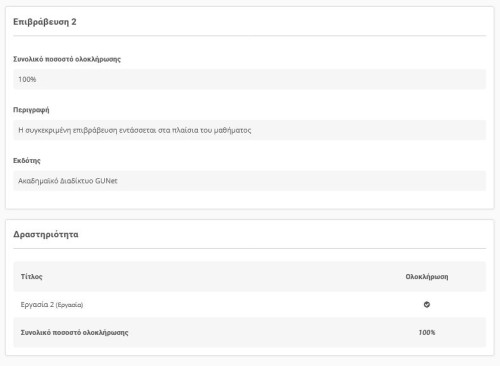Click the 100% field below the Επιβράβευση 2 heading
Viewport: 500px width, 366px height.
pos(249,79)
